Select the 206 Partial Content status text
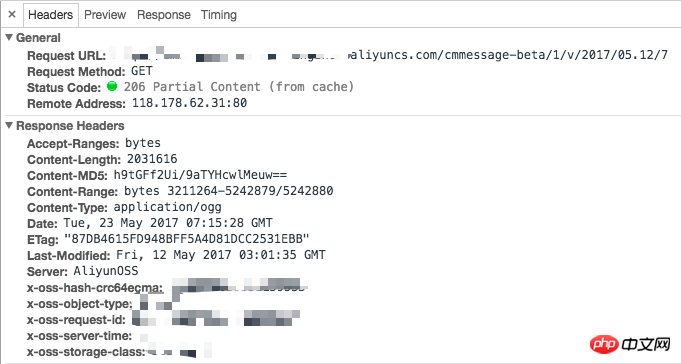 click(x=239, y=86)
